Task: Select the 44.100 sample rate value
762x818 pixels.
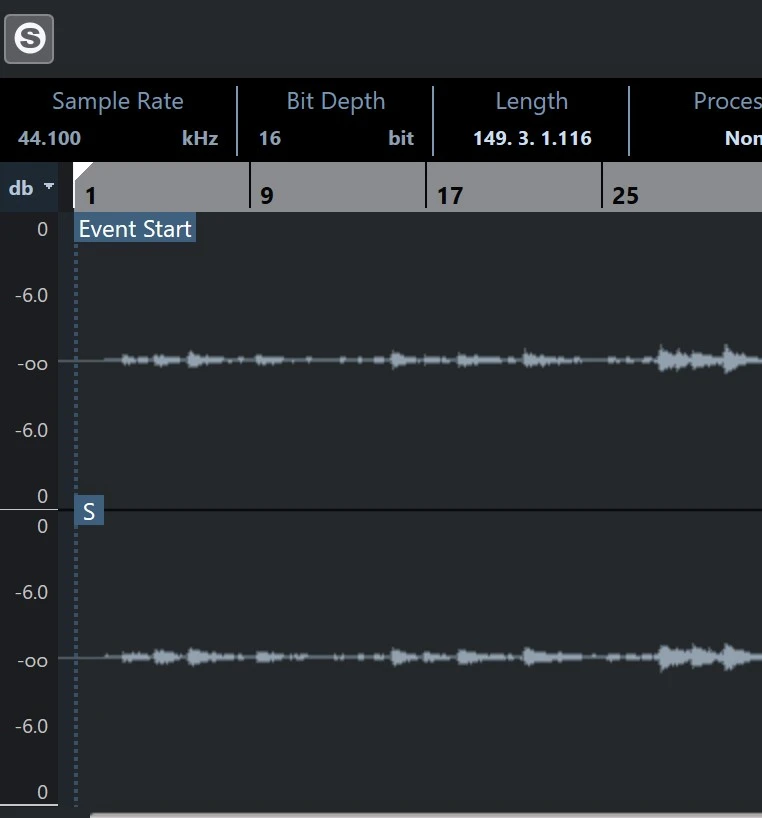Action: tap(50, 138)
